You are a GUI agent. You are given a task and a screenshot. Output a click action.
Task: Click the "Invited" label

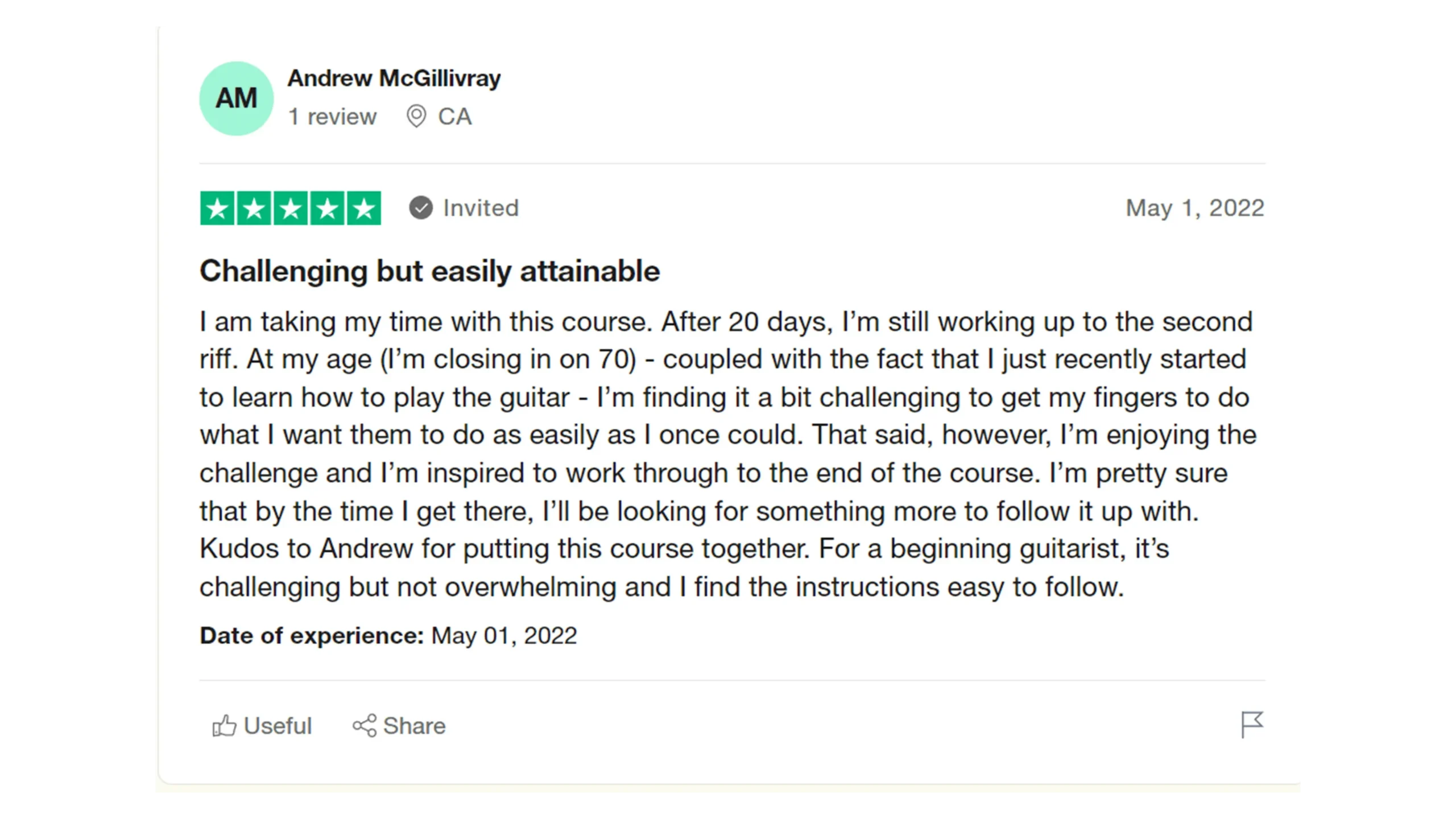pos(481,208)
